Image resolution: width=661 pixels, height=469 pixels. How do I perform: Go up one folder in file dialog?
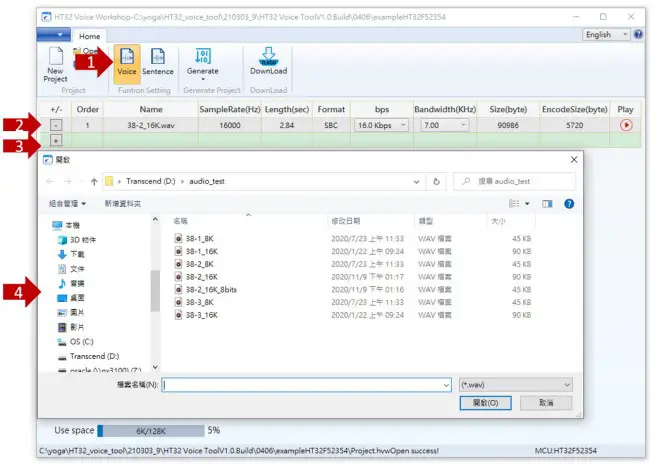(x=94, y=182)
